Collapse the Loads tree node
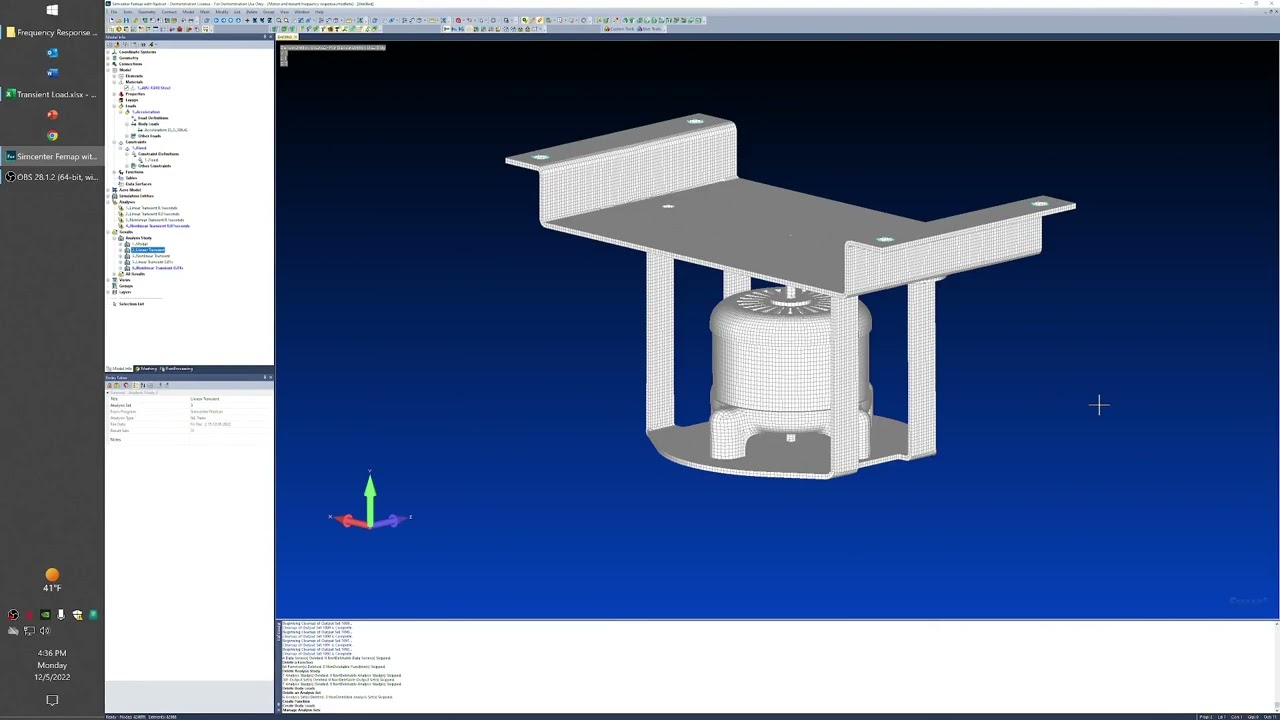 (x=114, y=106)
